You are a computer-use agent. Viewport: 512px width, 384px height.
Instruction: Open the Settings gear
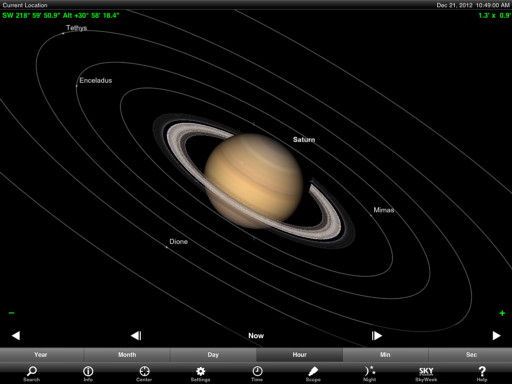point(200,373)
